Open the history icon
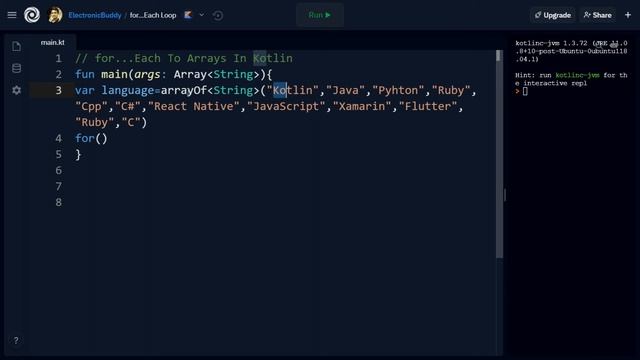Viewport: 640px width, 360px height. [x=218, y=16]
